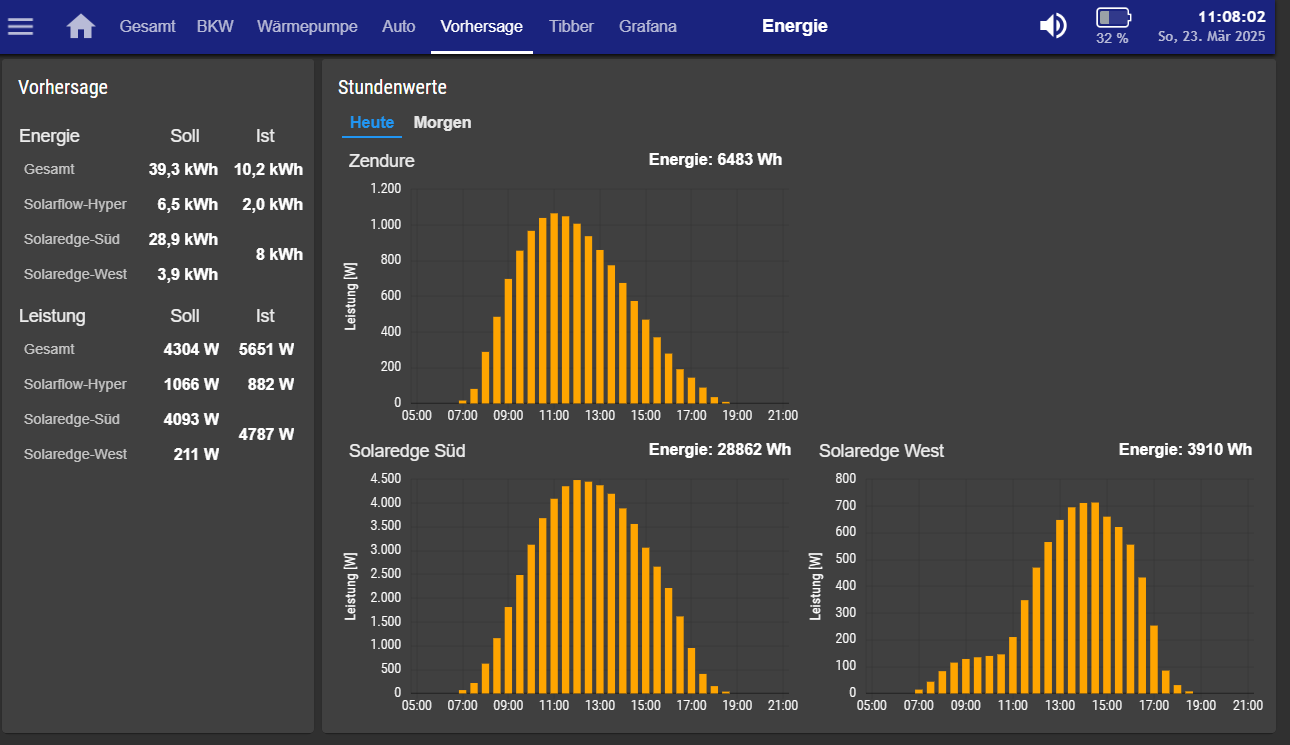Click the Solaredge Süd chart title
1290x745 pixels.
(407, 451)
